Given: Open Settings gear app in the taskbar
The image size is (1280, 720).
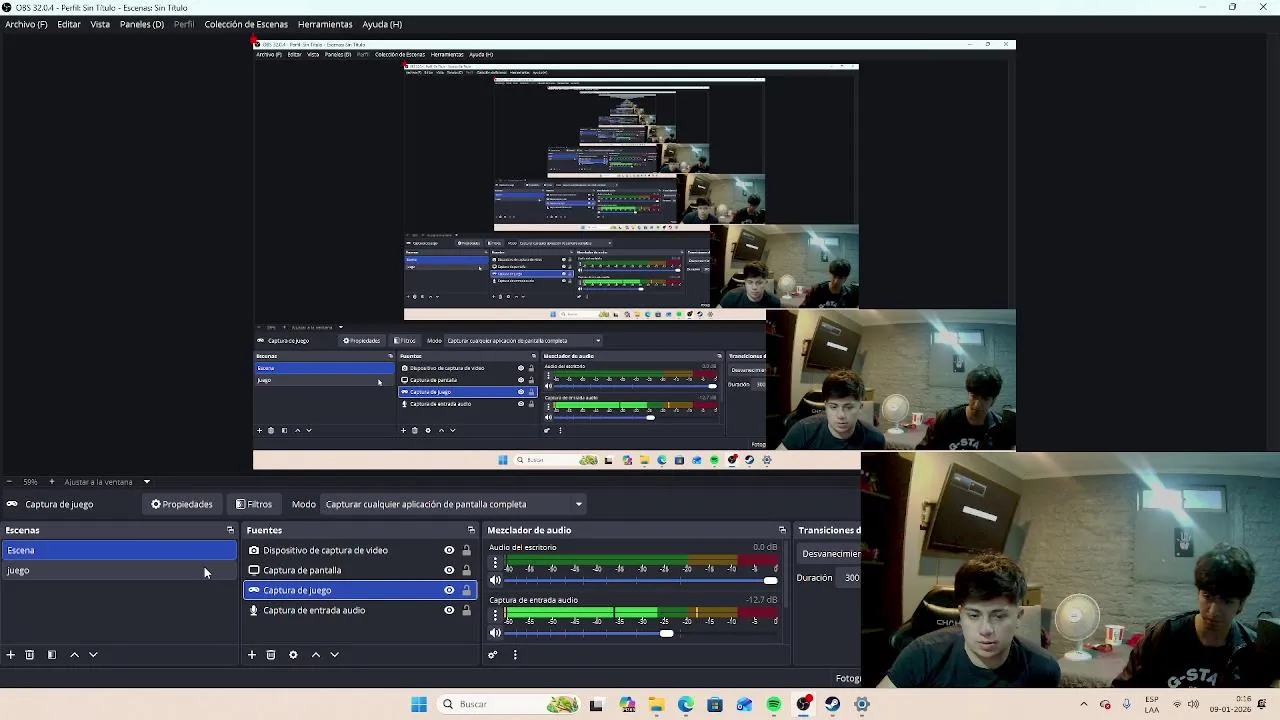Looking at the screenshot, I should coord(862,705).
